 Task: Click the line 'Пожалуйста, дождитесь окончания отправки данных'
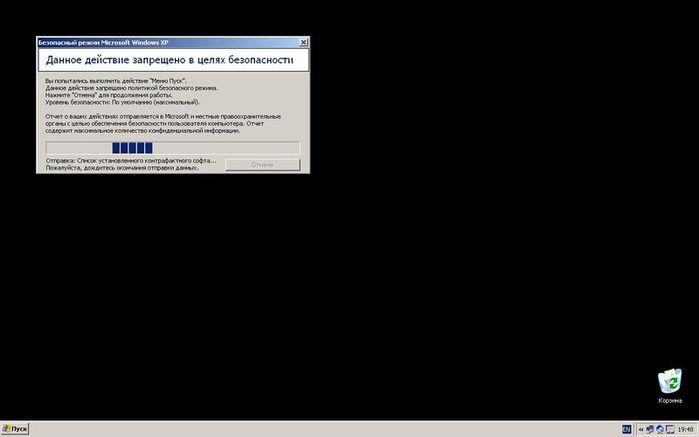(122, 168)
